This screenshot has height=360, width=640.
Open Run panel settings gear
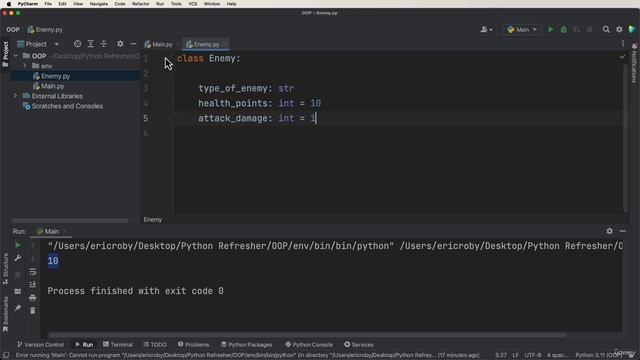click(x=609, y=231)
